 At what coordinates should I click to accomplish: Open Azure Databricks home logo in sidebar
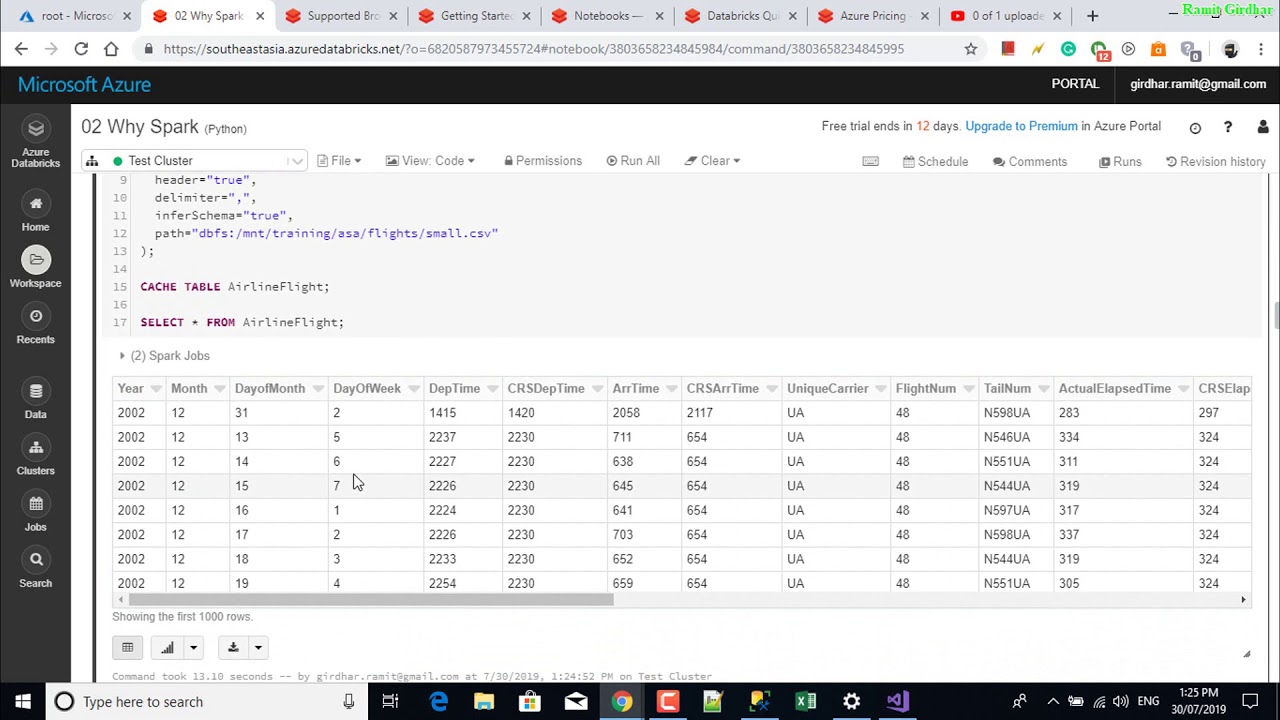pos(36,141)
